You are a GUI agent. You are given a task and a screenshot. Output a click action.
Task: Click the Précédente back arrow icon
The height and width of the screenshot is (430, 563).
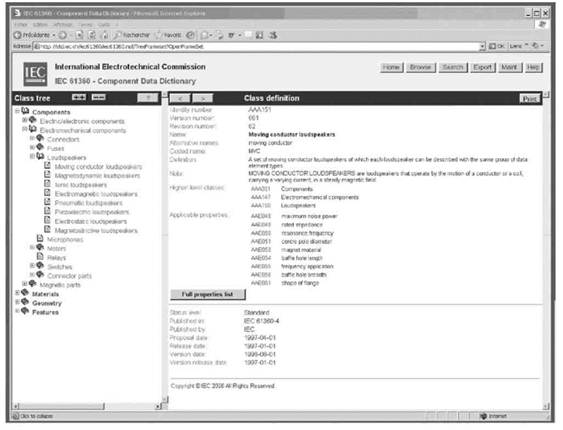pyautogui.click(x=18, y=35)
